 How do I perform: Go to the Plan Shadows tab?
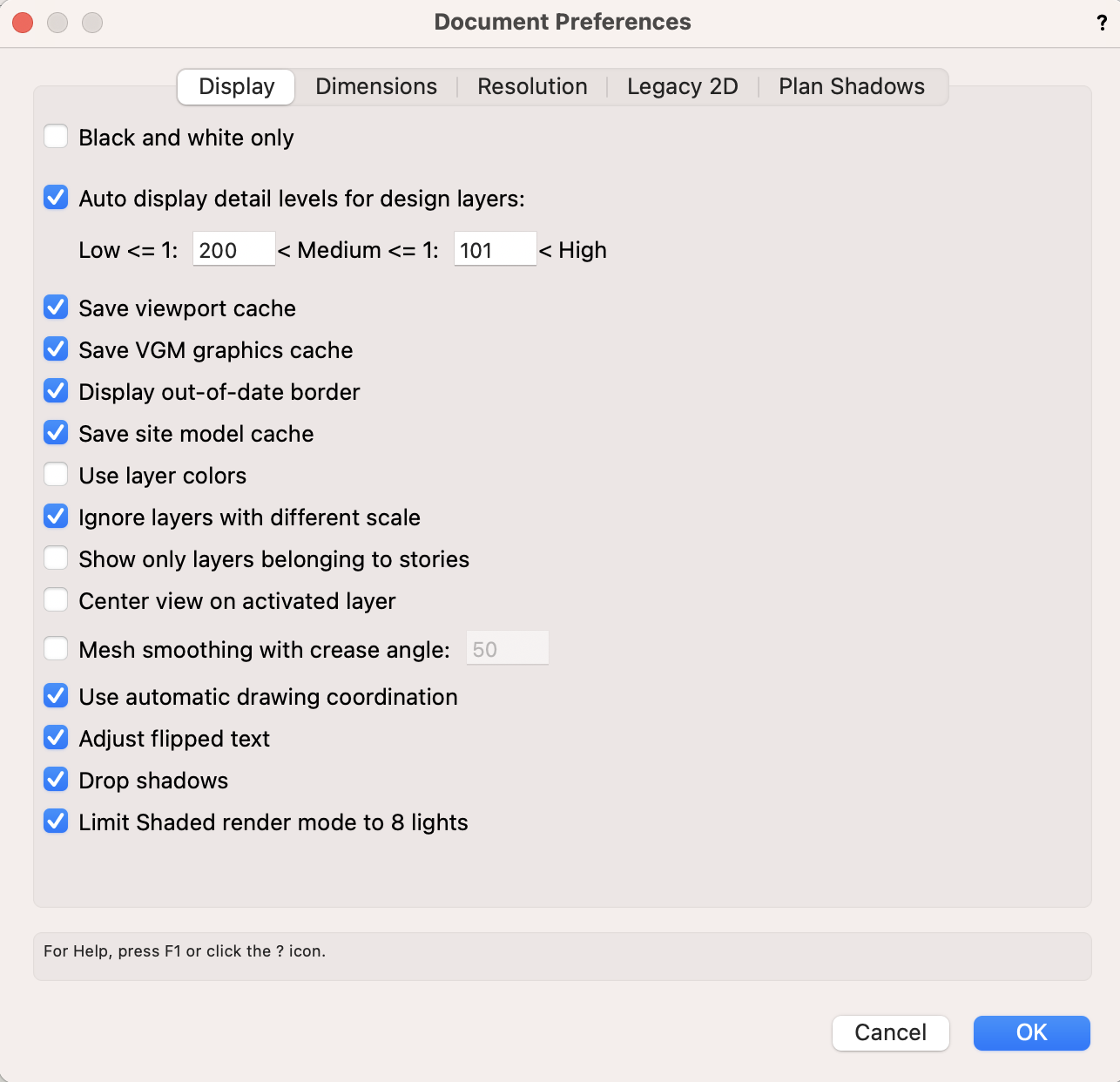pyautogui.click(x=851, y=87)
